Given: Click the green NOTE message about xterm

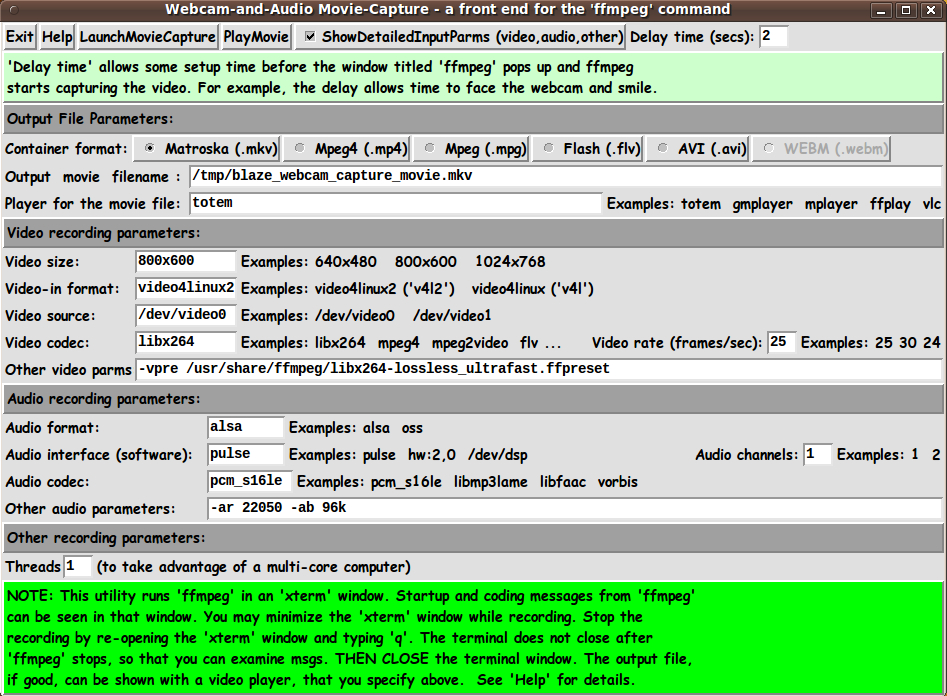Looking at the screenshot, I should [x=473, y=637].
